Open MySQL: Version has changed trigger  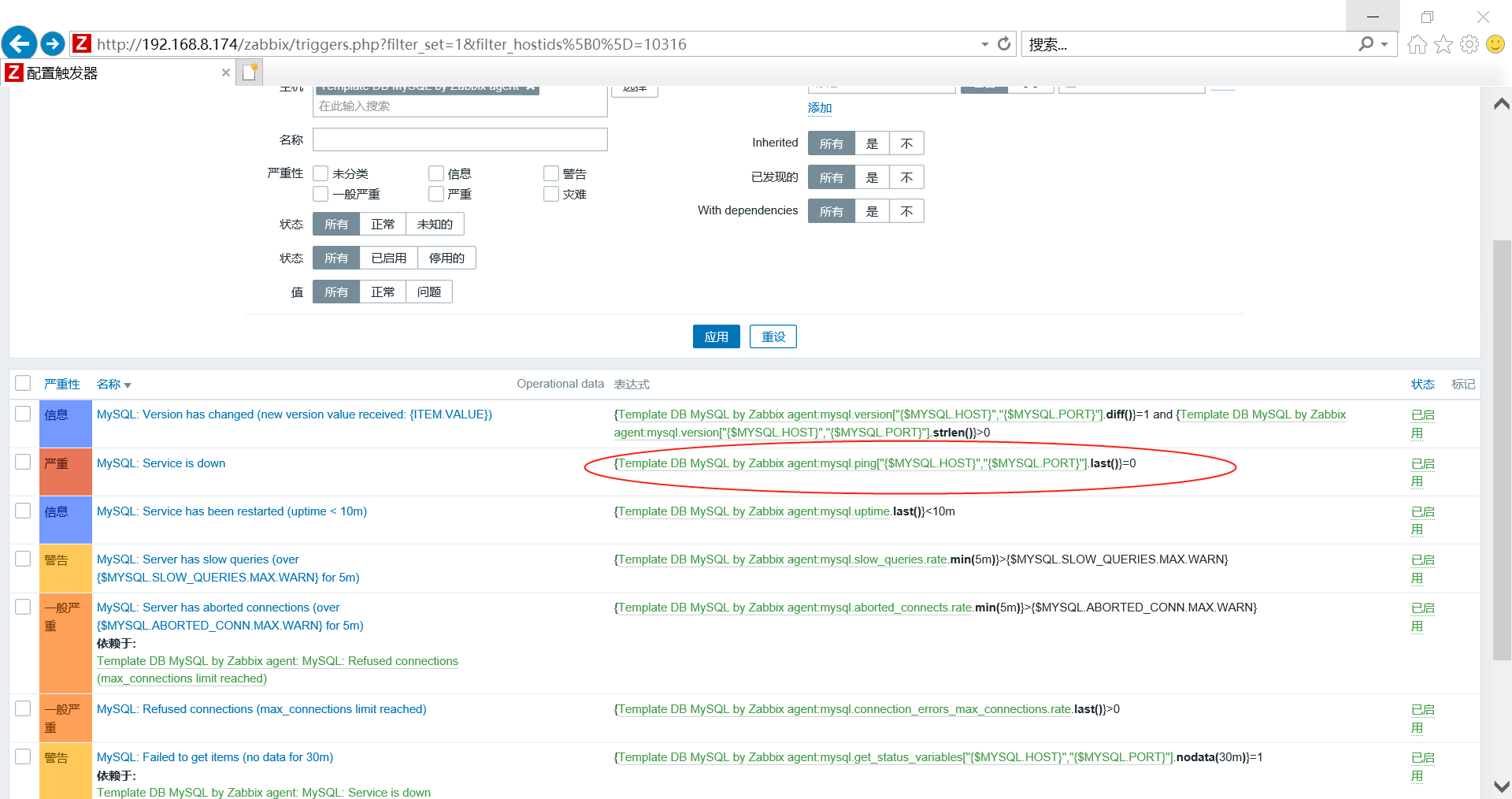point(295,414)
